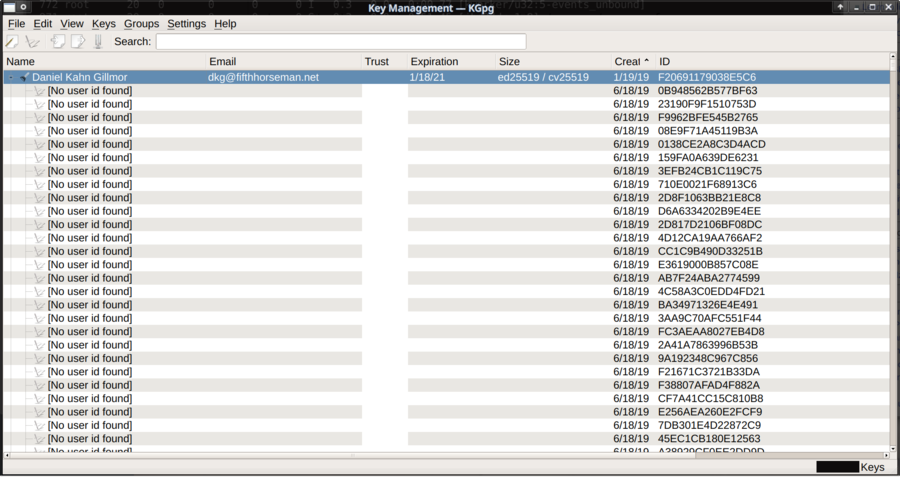Click the vertical scrollbar up arrow
Image resolution: width=900 pixels, height=477 pixels.
click(x=894, y=57)
